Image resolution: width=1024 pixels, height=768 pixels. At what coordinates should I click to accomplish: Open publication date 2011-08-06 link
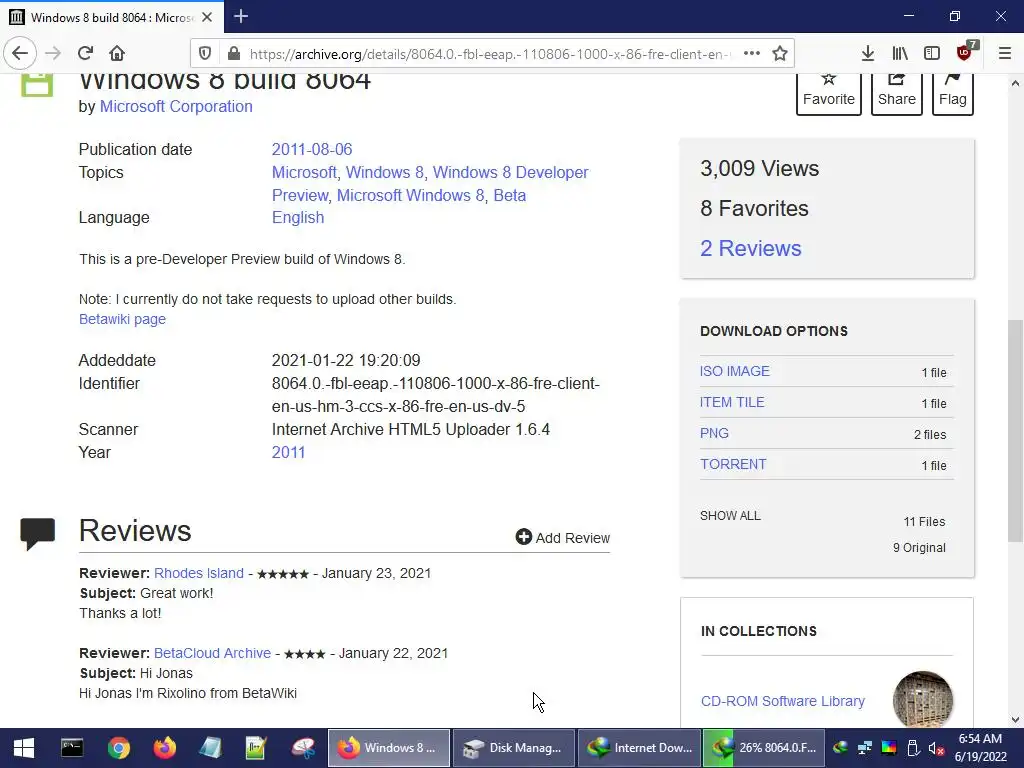(312, 150)
